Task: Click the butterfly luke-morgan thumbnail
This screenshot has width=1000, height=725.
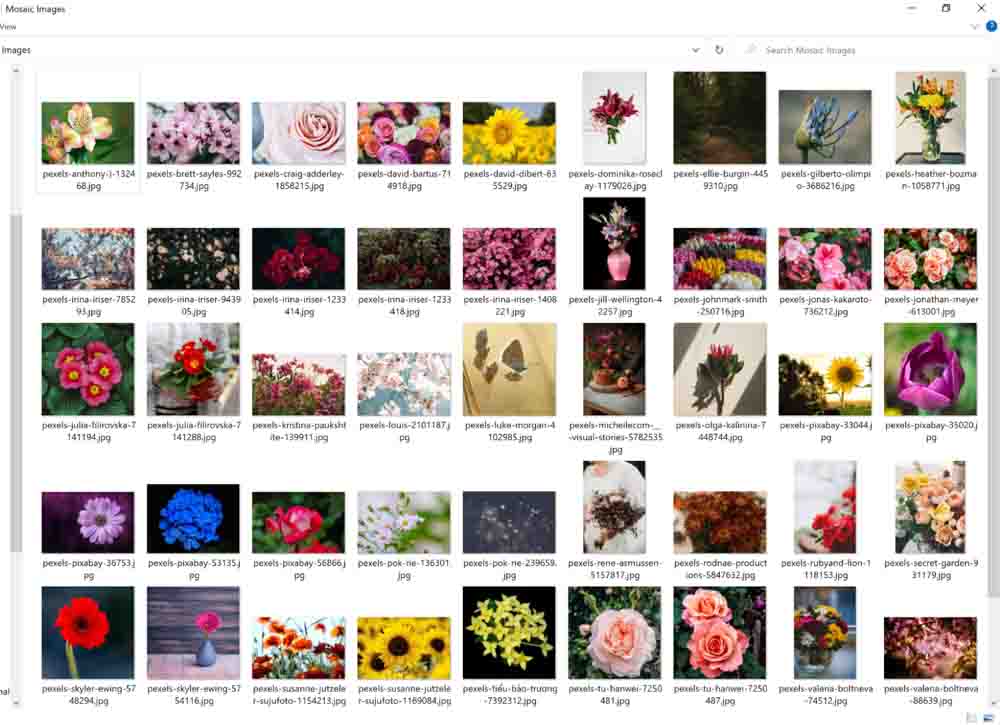Action: click(x=509, y=369)
